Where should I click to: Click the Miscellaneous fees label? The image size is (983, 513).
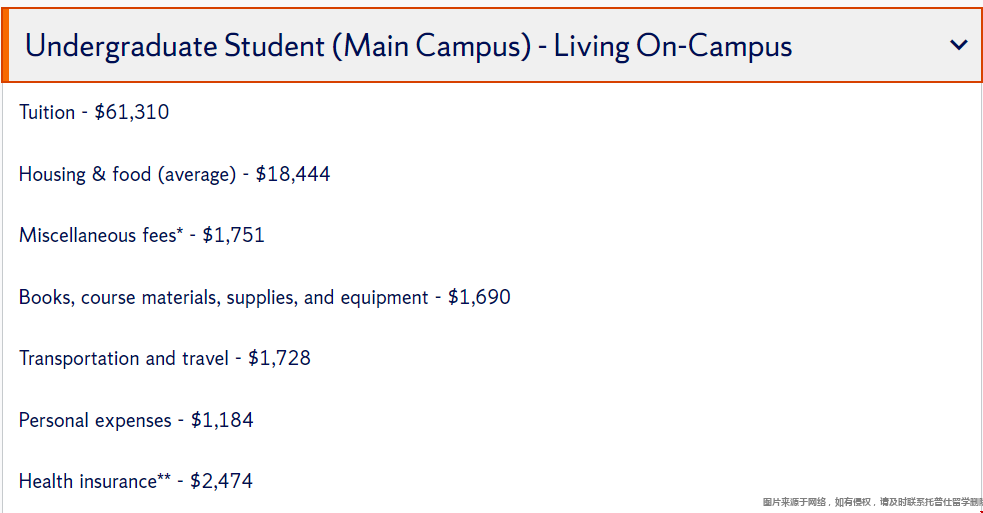pos(97,236)
